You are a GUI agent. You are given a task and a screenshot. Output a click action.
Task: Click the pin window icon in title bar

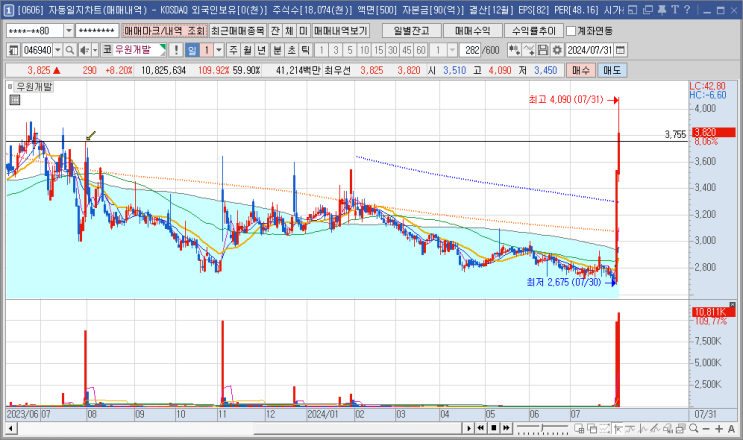662,9
